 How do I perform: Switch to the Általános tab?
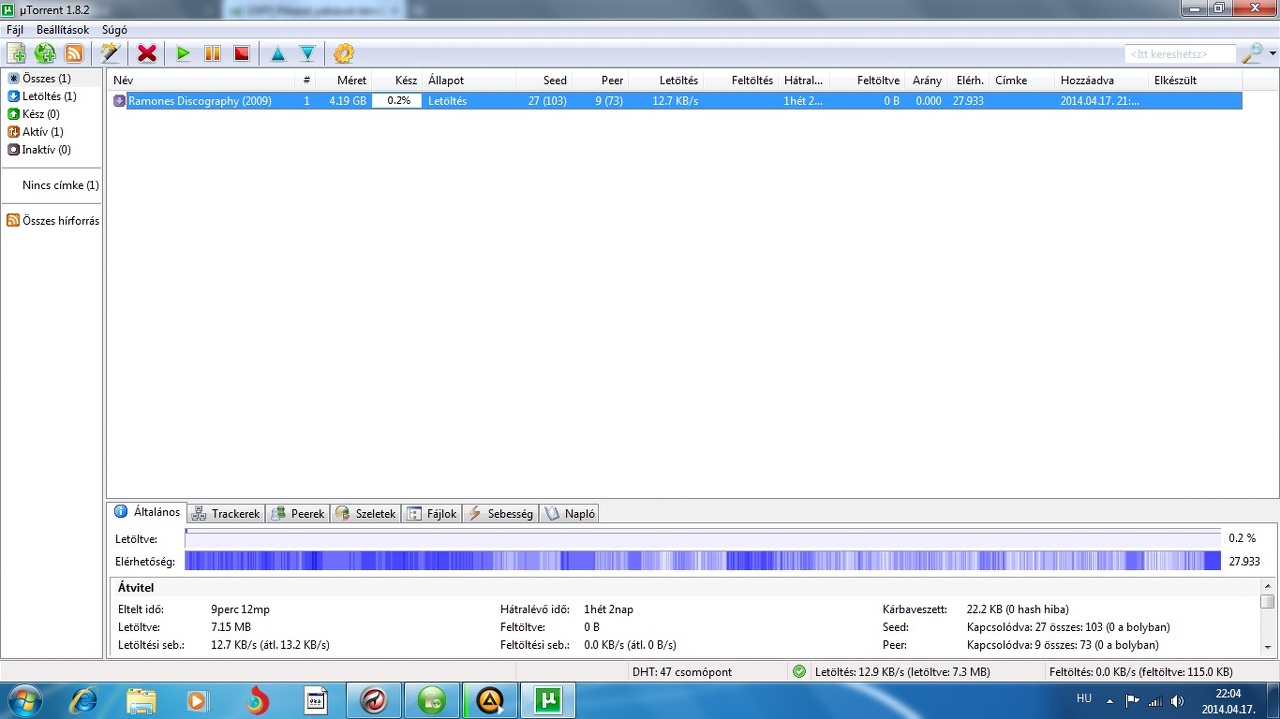(x=148, y=512)
